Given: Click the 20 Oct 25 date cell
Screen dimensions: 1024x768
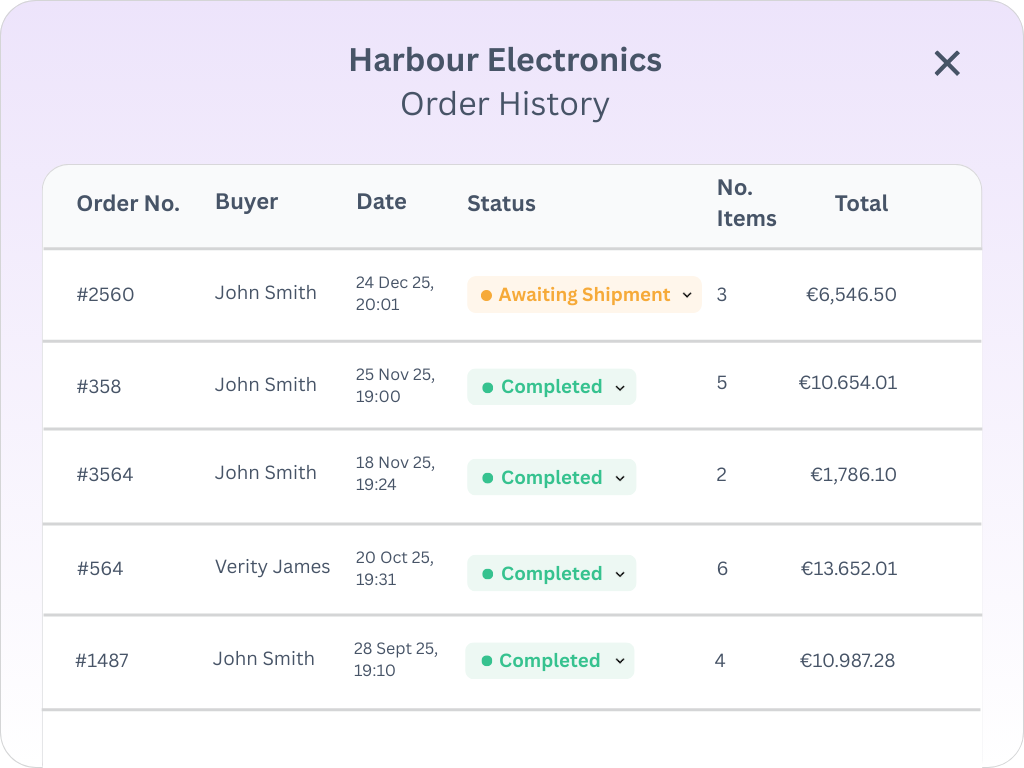Looking at the screenshot, I should 394,568.
